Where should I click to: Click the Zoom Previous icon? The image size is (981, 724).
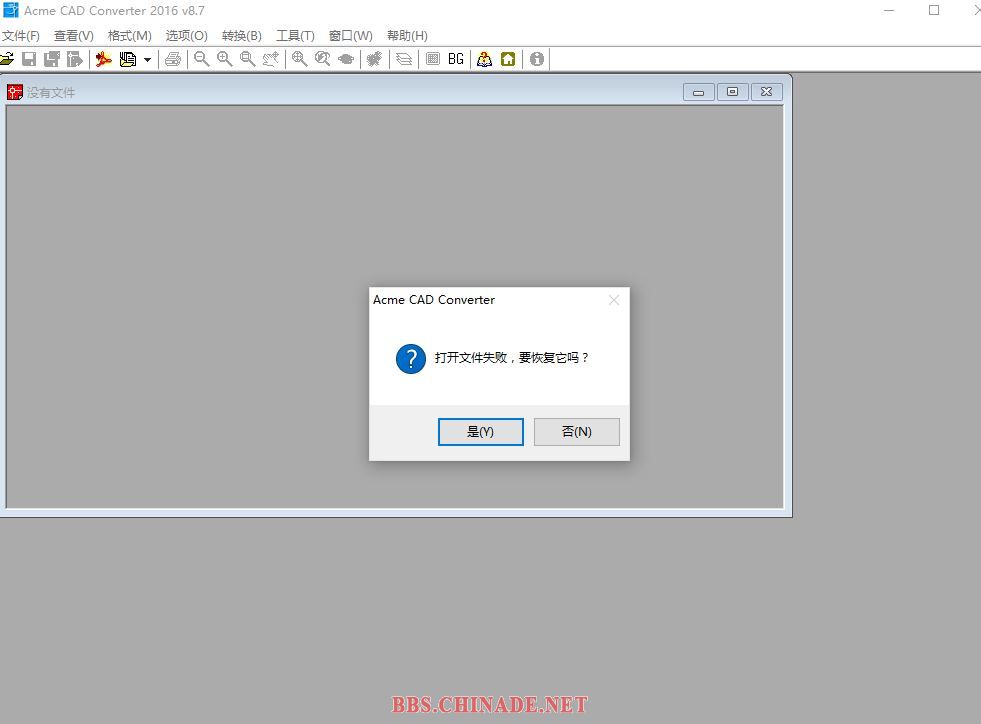click(x=323, y=59)
